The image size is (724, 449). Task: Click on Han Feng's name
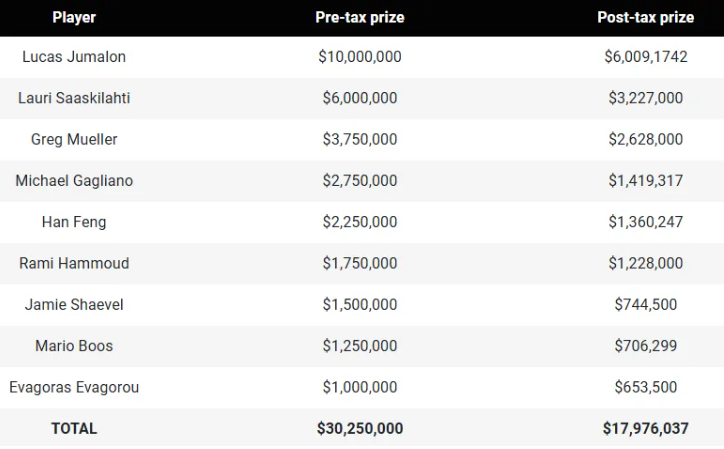74,222
